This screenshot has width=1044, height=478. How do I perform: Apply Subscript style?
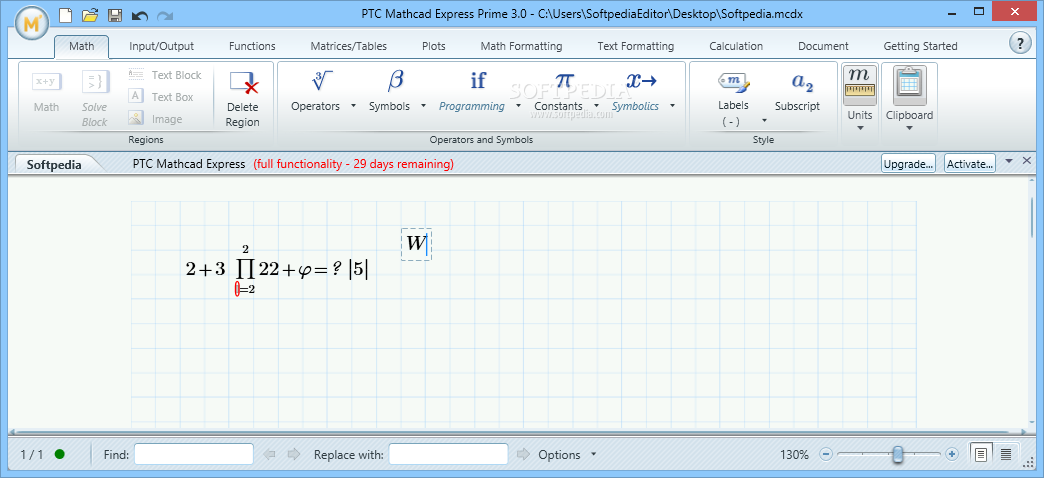(797, 92)
